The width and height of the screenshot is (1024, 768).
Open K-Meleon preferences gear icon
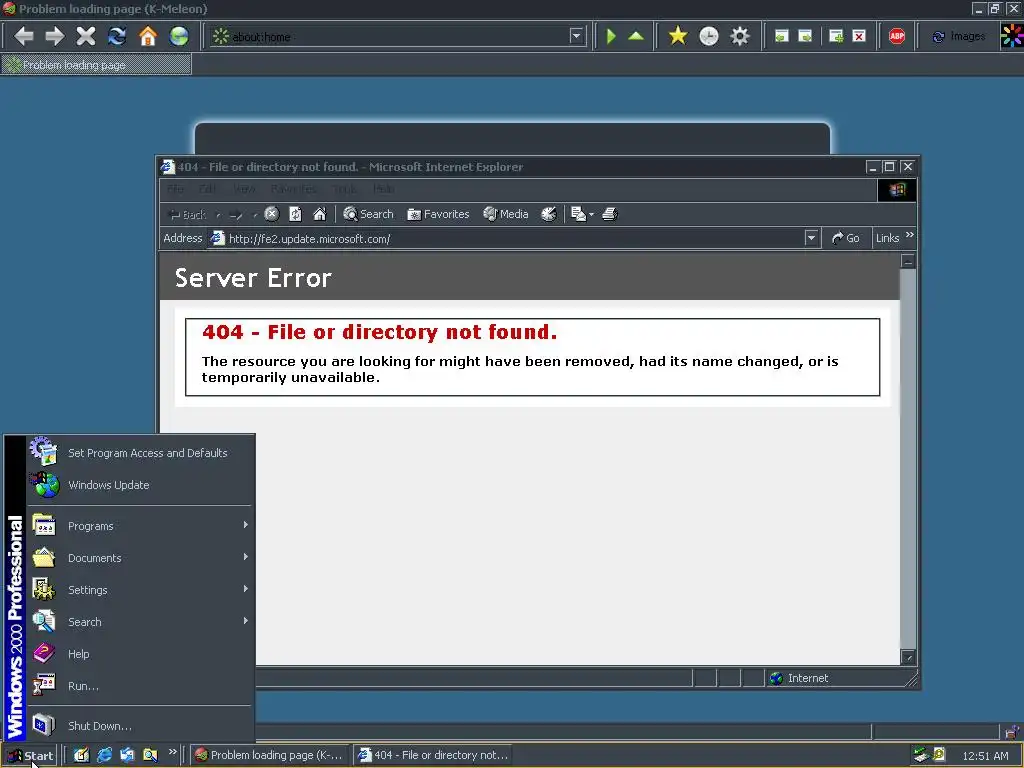(739, 36)
